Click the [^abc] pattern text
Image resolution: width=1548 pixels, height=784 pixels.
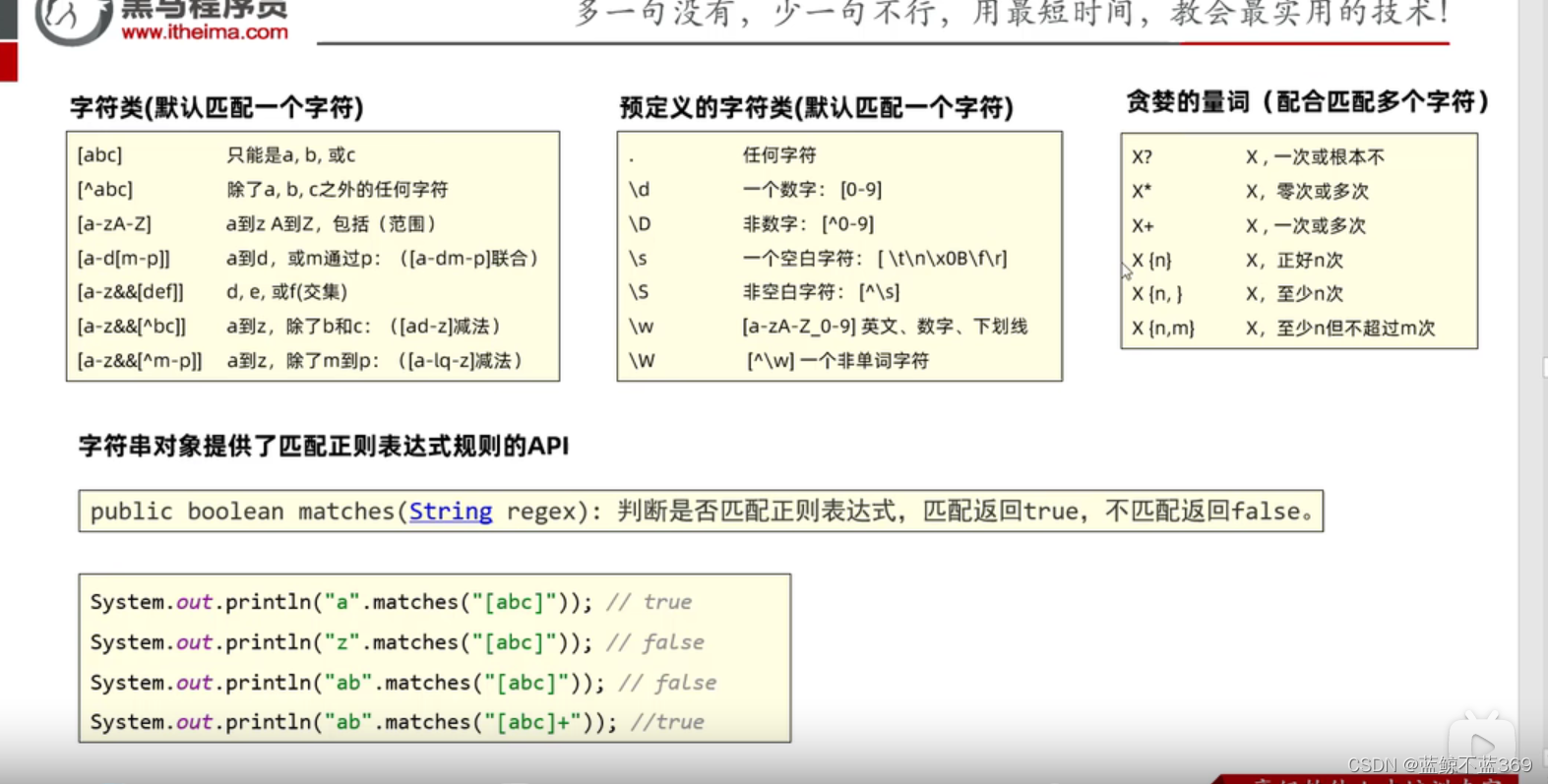(x=105, y=189)
